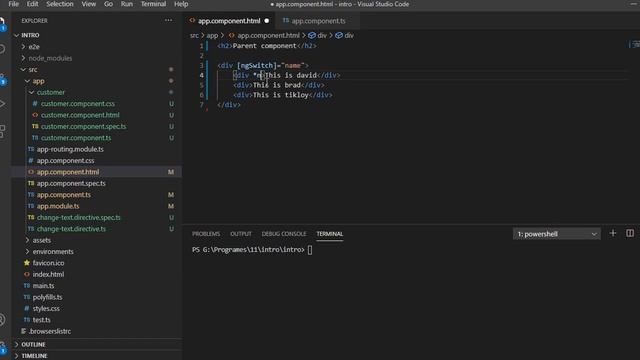This screenshot has height=360, width=640.
Task: Open .browserslistrc file
Action: pyautogui.click(x=50, y=332)
